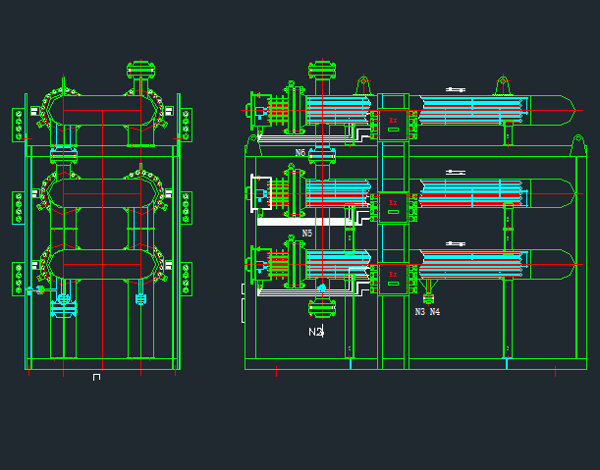Viewport: 600px width, 470px height.
Task: Pick the N4 nozzle label
Action: point(435,312)
